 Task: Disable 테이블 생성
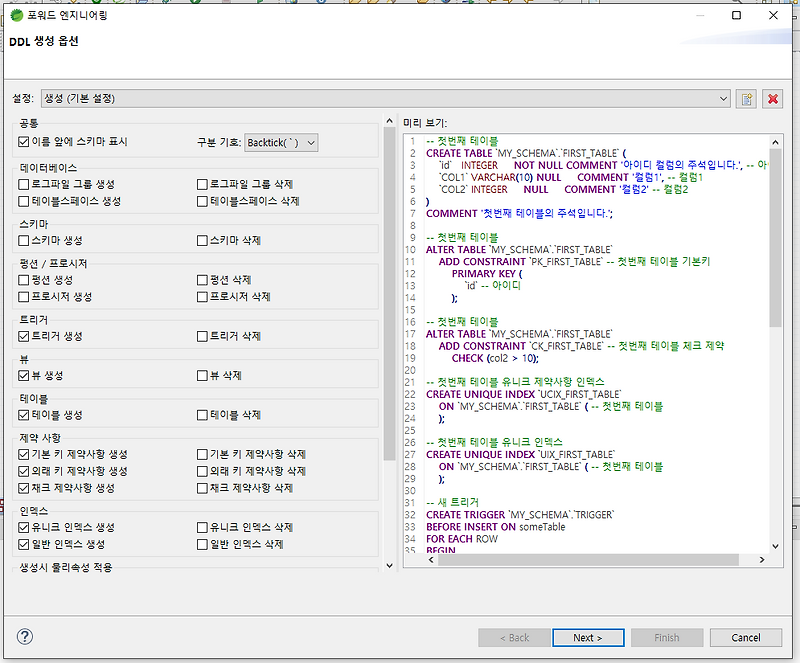coord(22,414)
